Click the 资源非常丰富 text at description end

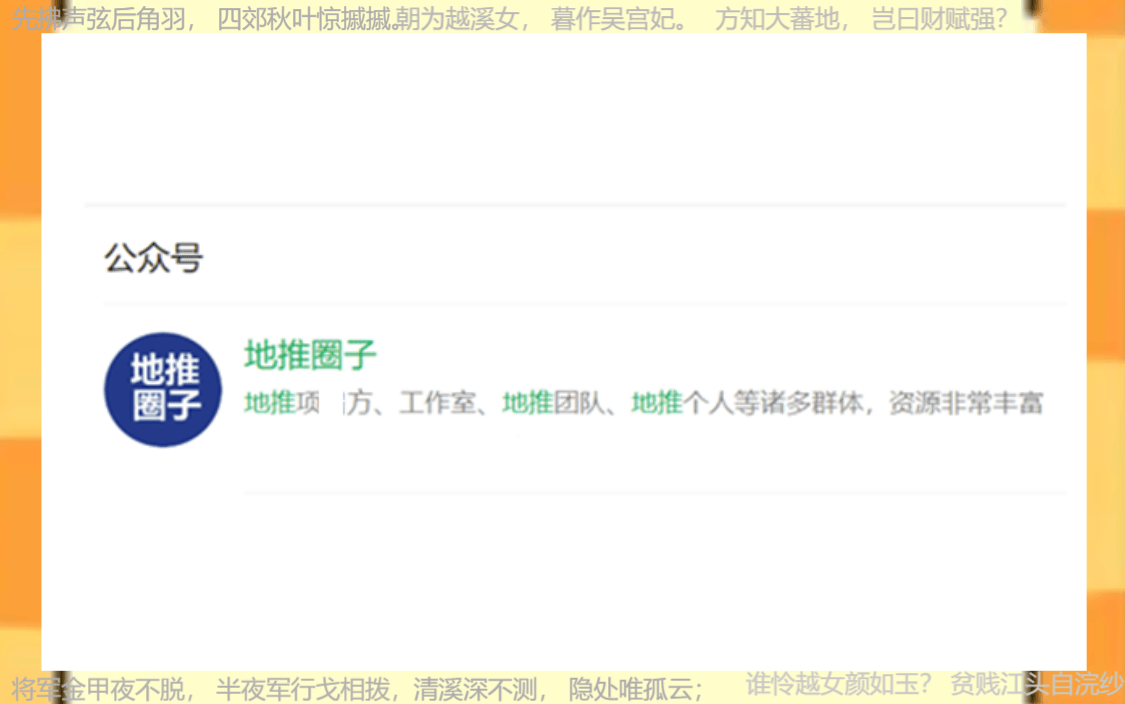point(966,403)
